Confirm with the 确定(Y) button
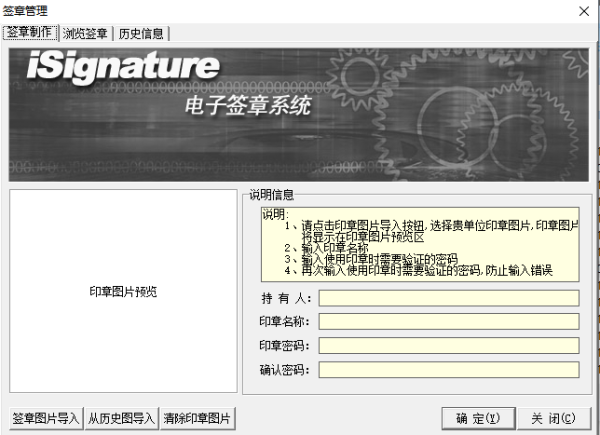The image size is (600, 435). coord(471,418)
